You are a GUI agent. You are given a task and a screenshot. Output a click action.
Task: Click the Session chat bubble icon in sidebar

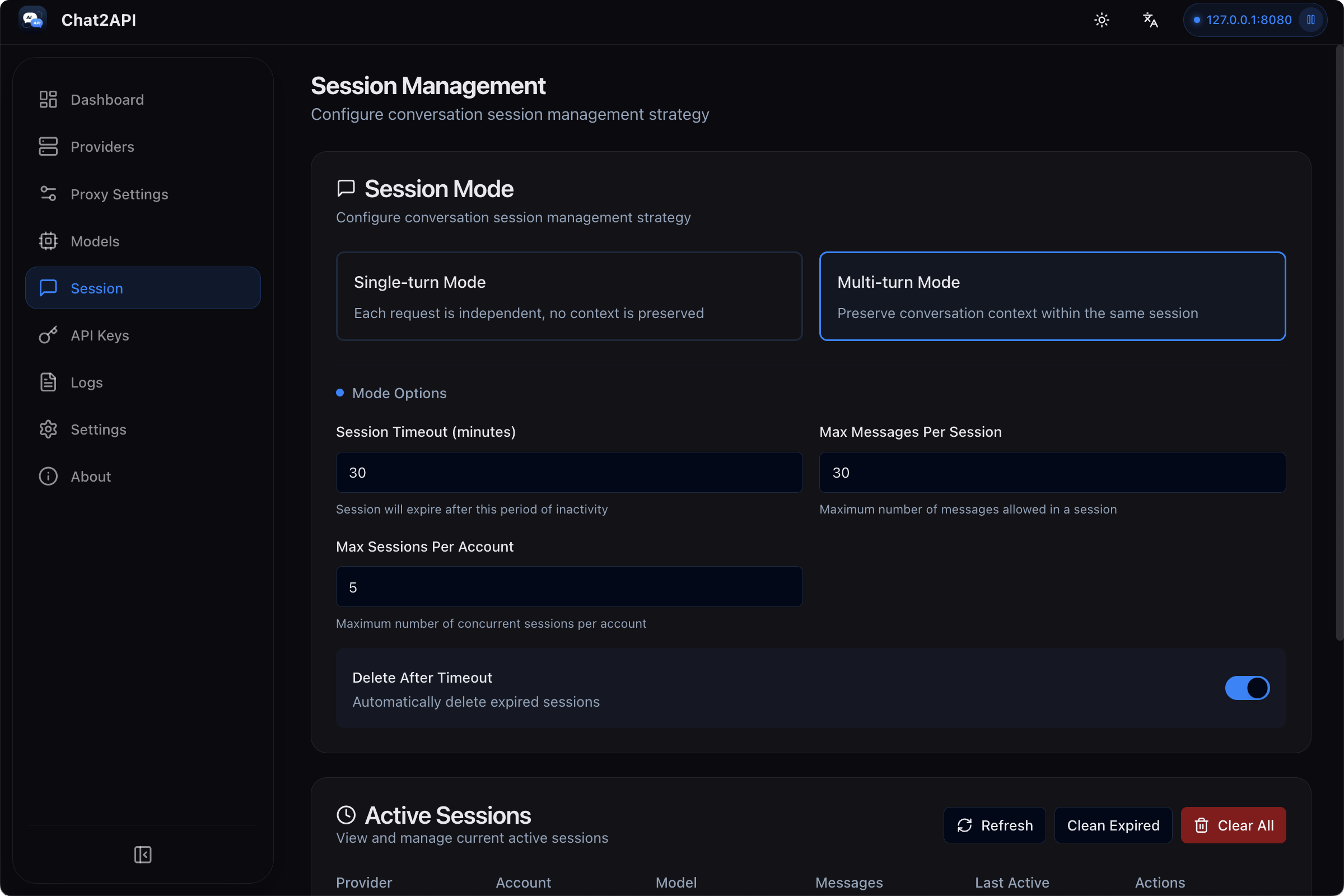pos(48,288)
